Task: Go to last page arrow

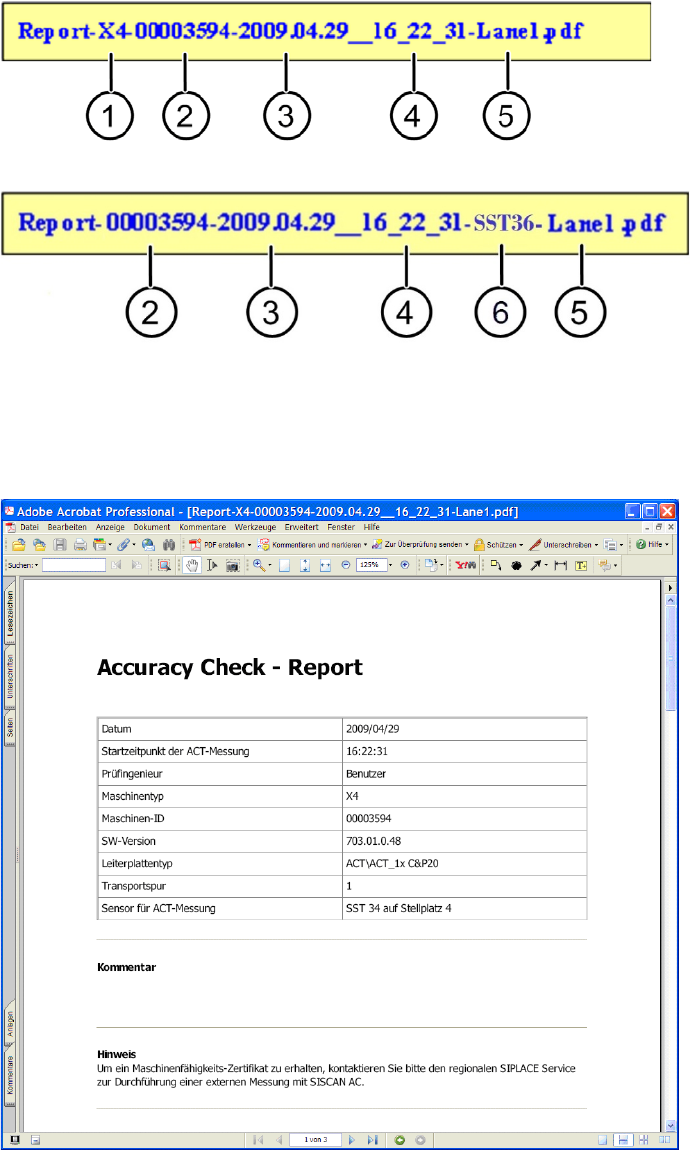Action: pos(372,1140)
